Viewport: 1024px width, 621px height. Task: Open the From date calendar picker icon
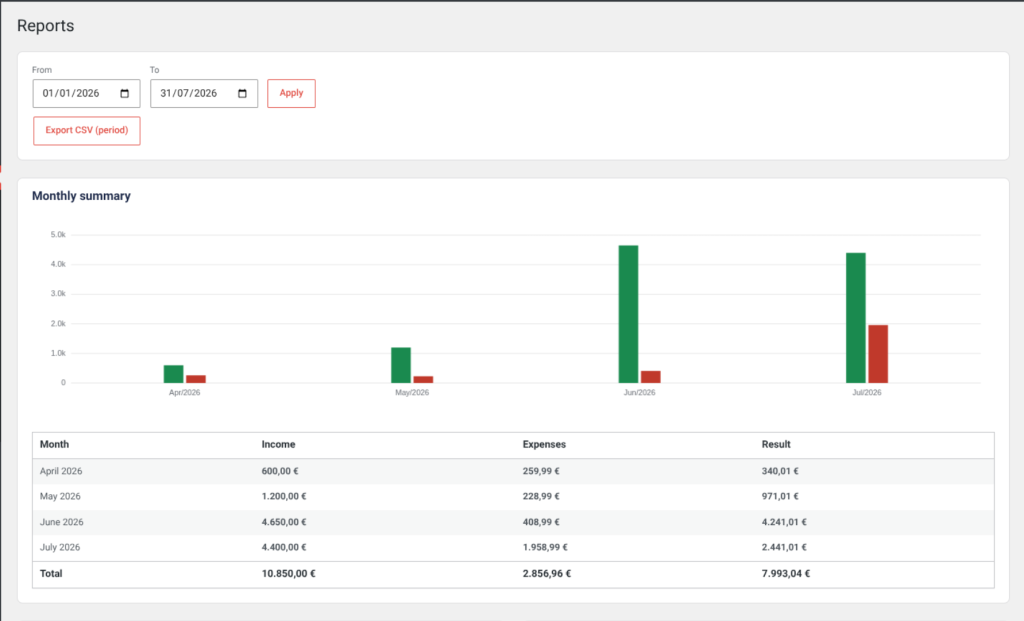[125, 93]
